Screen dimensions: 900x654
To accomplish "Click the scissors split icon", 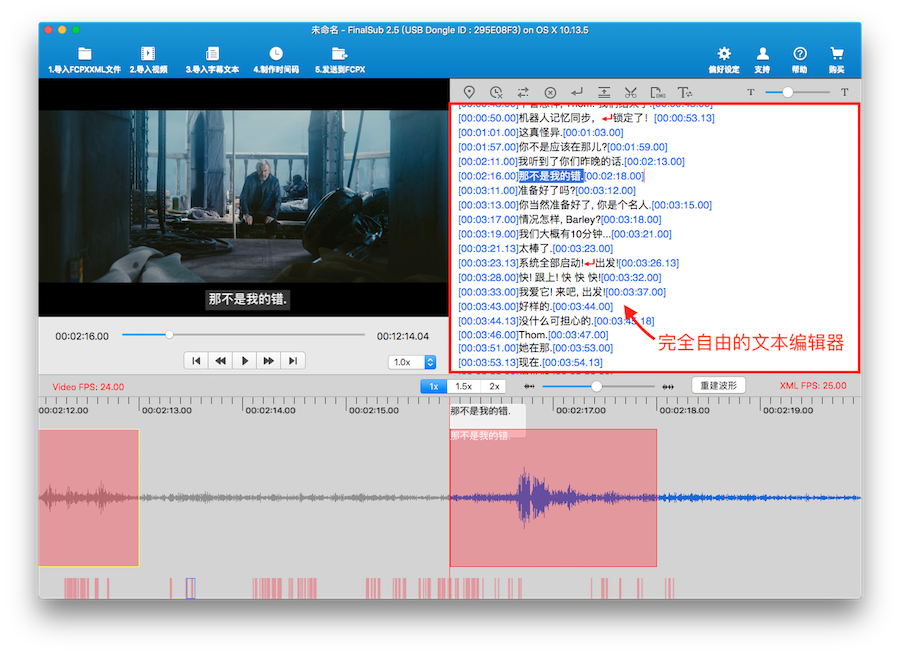I will click(630, 92).
